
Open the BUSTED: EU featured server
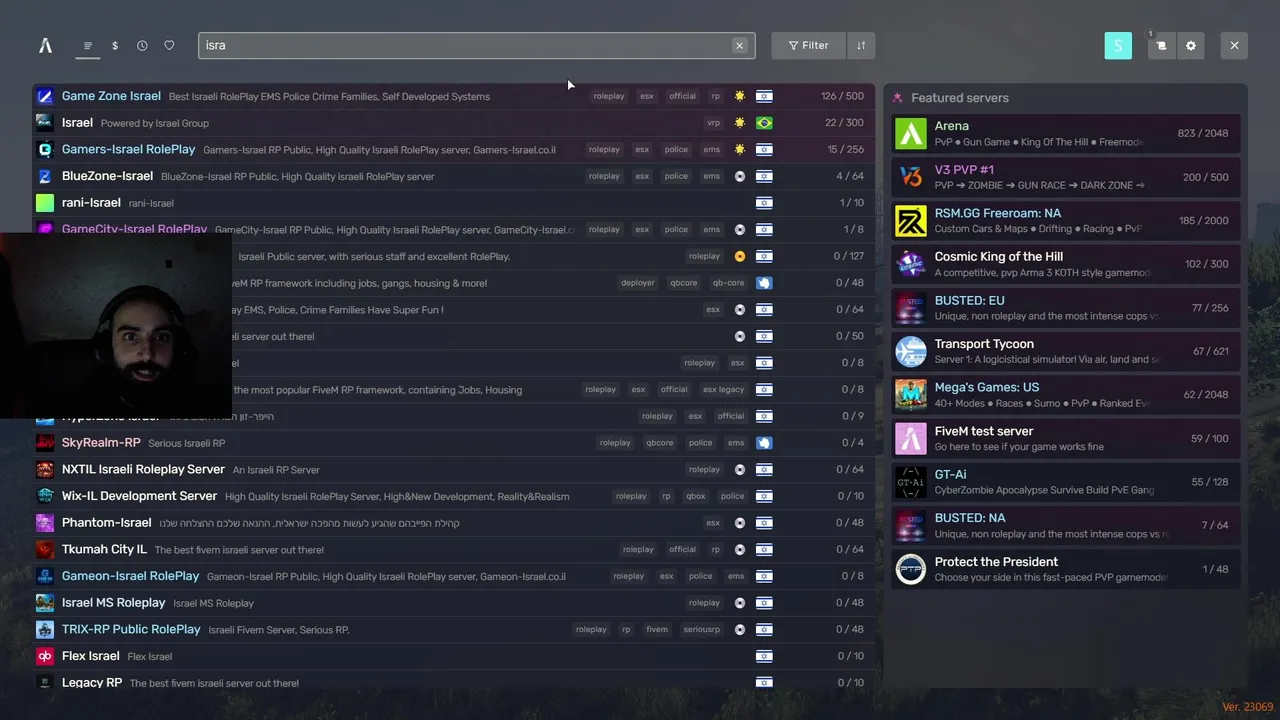tap(1066, 307)
